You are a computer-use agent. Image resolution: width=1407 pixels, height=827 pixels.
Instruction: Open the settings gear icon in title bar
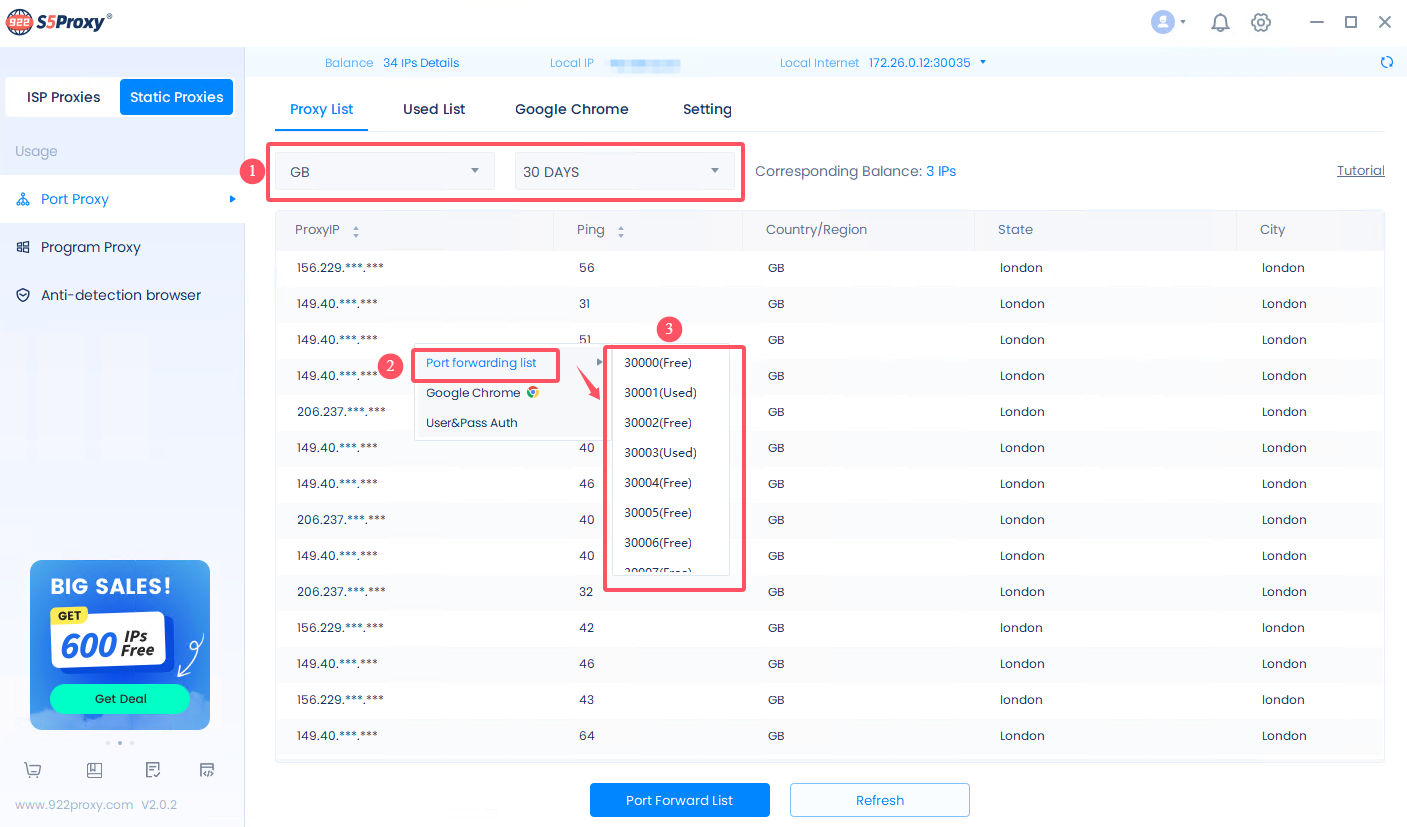(x=1261, y=22)
